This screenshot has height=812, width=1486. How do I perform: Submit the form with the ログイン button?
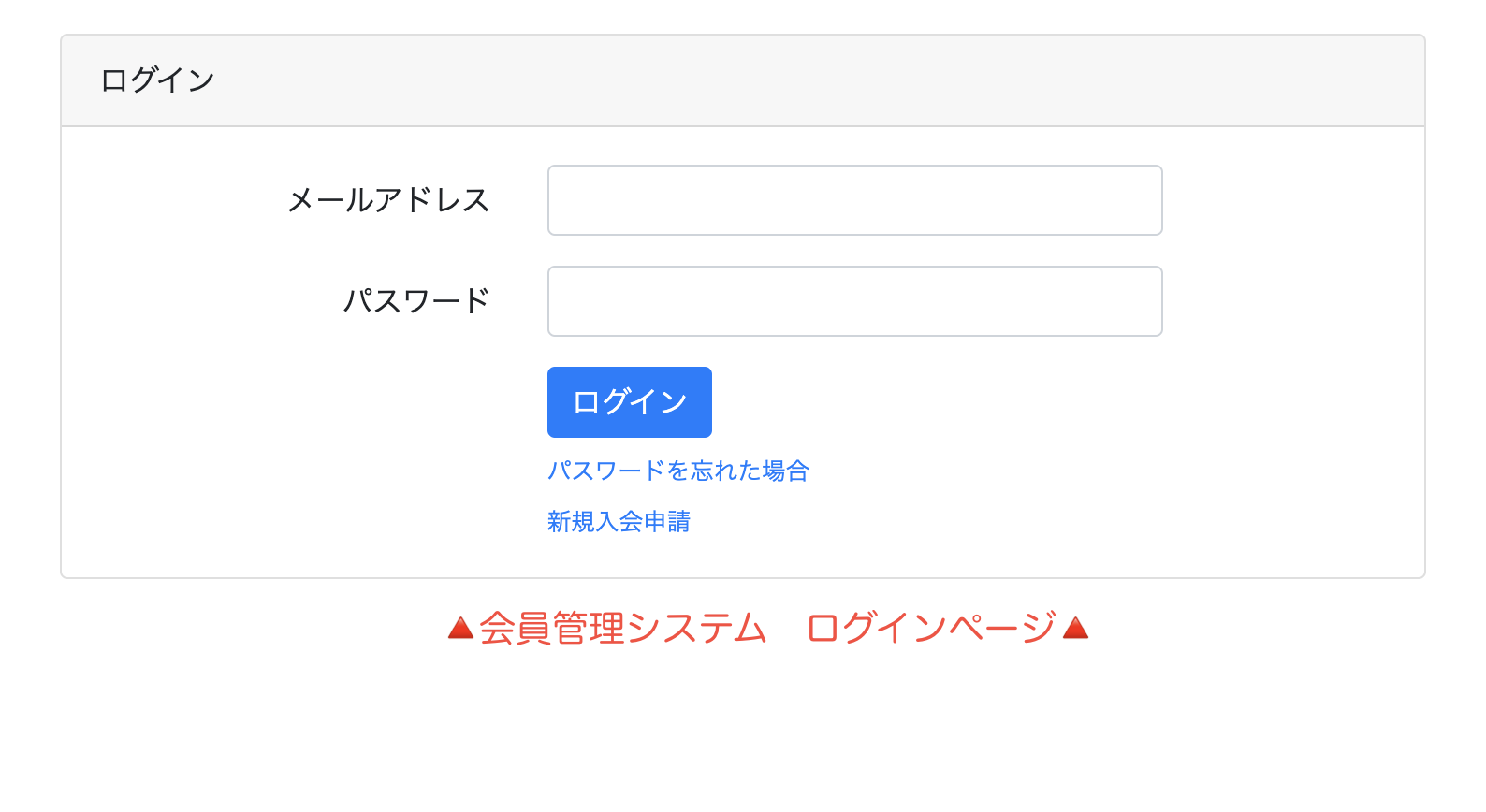tap(629, 402)
